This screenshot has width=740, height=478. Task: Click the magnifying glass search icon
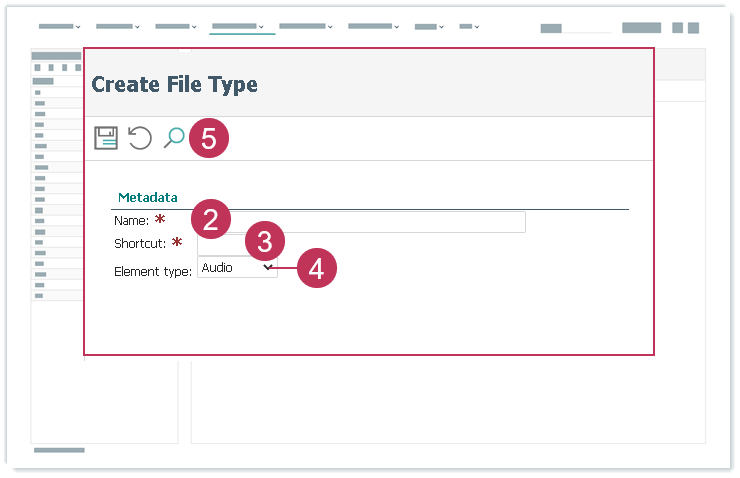174,138
